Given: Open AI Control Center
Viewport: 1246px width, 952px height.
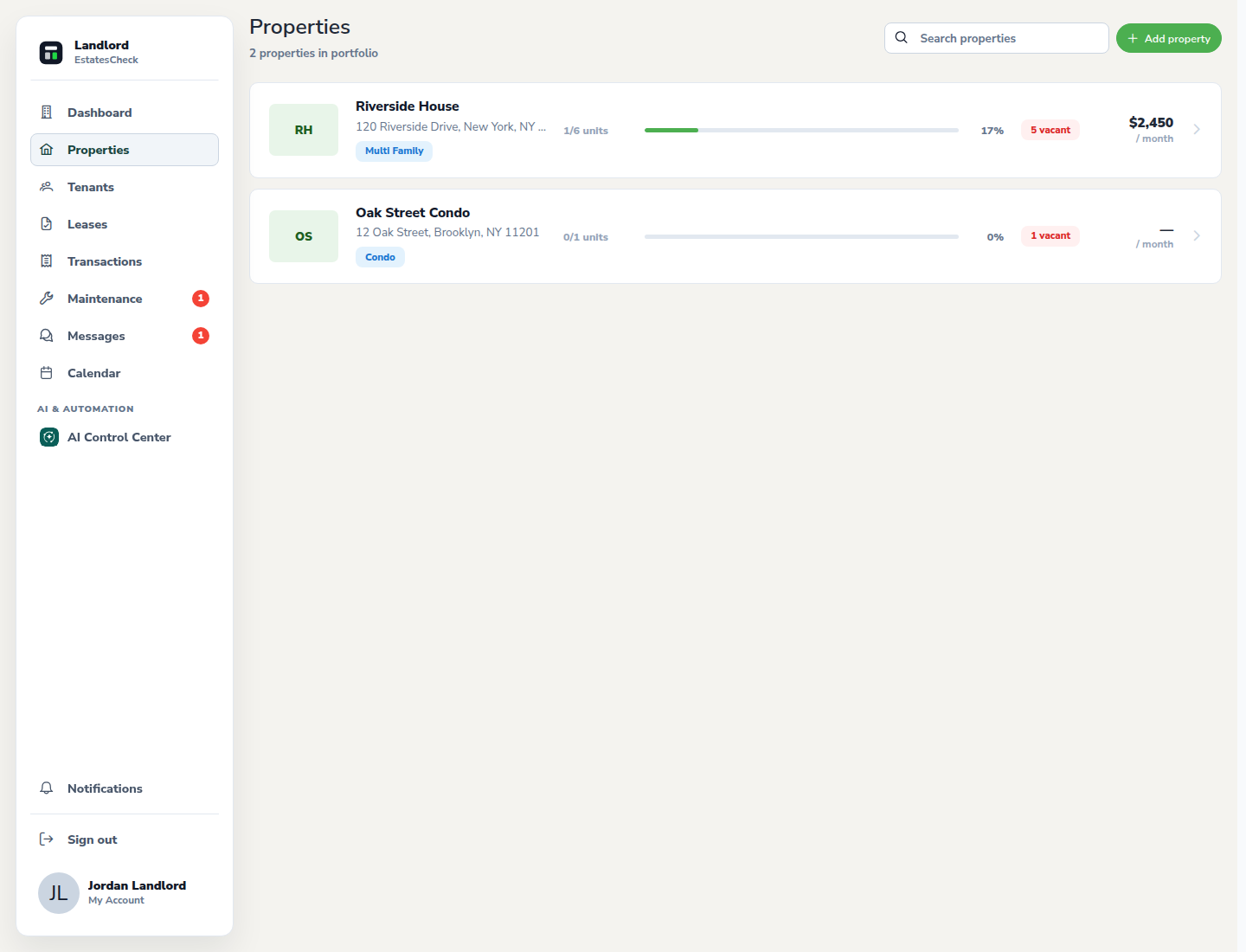Looking at the screenshot, I should [125, 437].
